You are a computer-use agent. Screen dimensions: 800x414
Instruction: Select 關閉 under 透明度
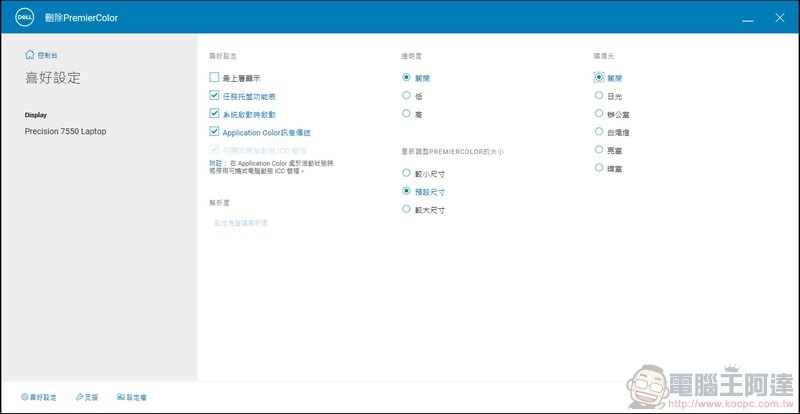pos(406,78)
